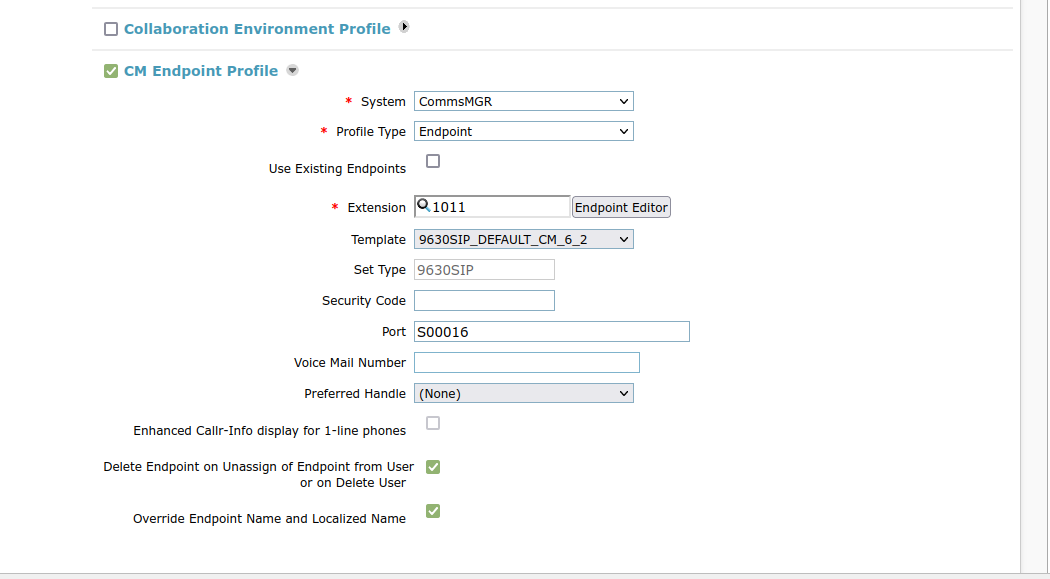Enable the Collaboration Environment Profile checkbox
The image size is (1050, 579).
111,29
